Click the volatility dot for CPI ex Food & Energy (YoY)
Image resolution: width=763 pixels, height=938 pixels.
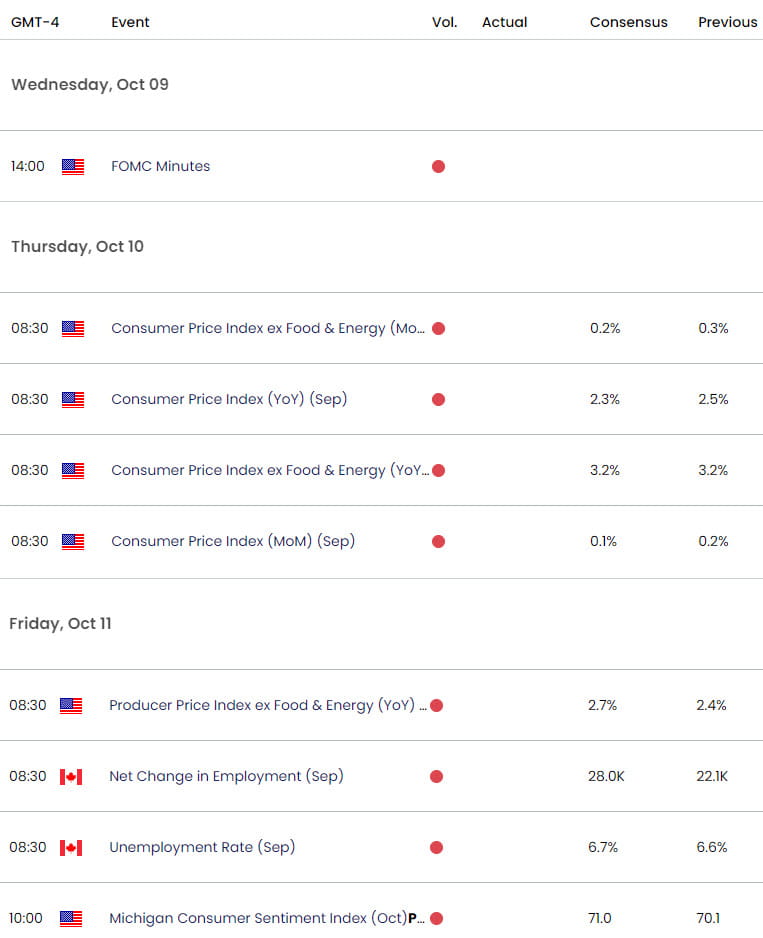click(437, 470)
